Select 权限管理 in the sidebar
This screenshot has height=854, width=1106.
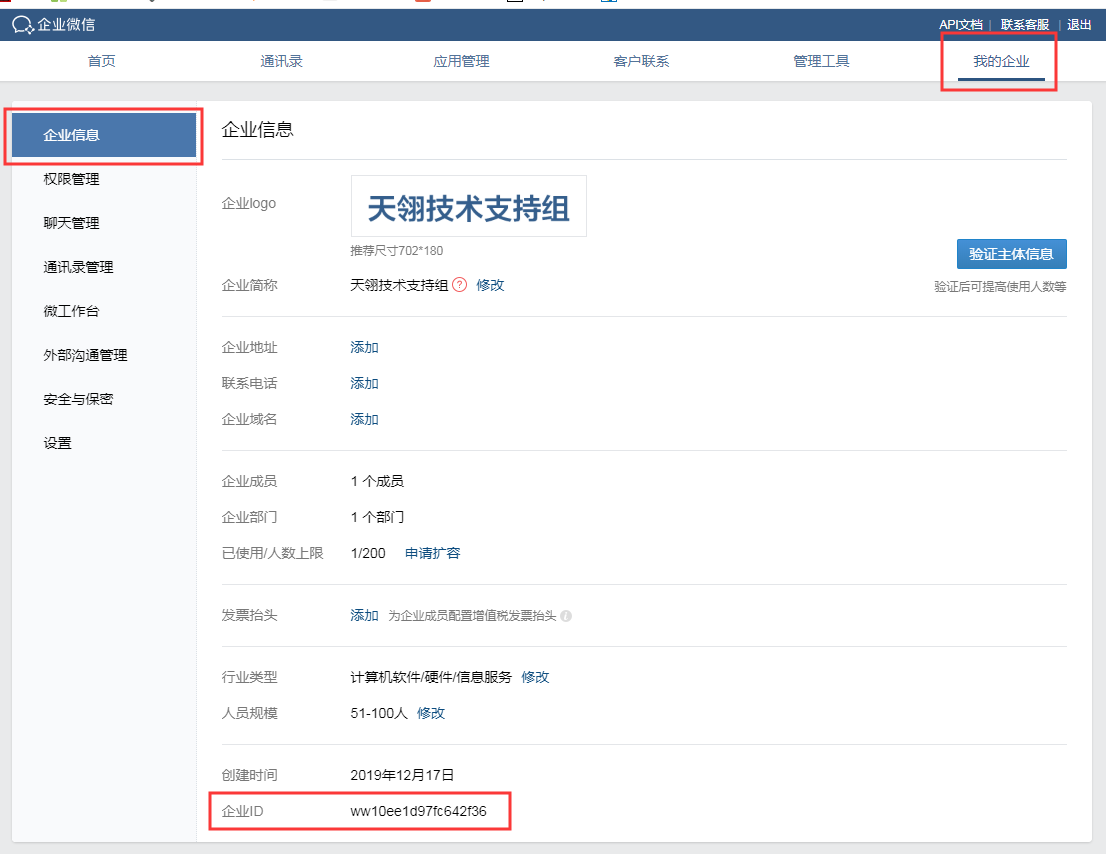(71, 180)
